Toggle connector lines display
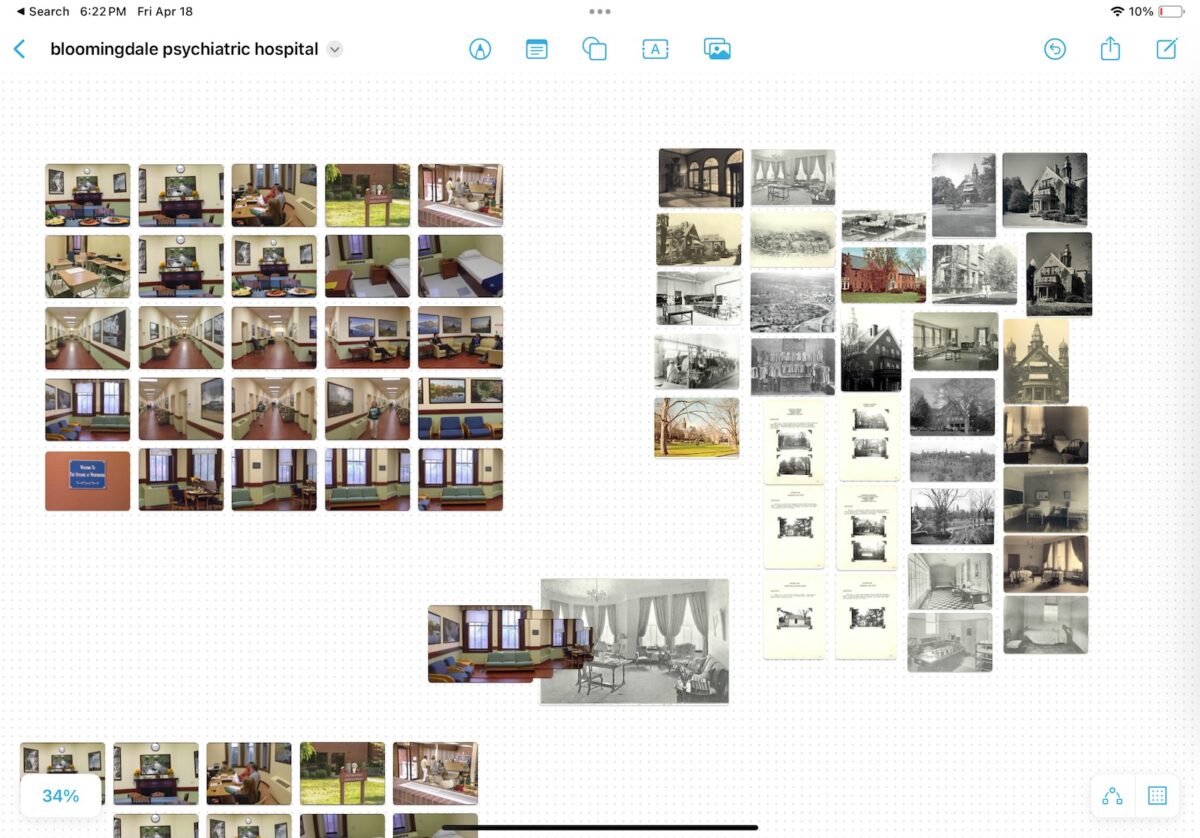 tap(1112, 796)
